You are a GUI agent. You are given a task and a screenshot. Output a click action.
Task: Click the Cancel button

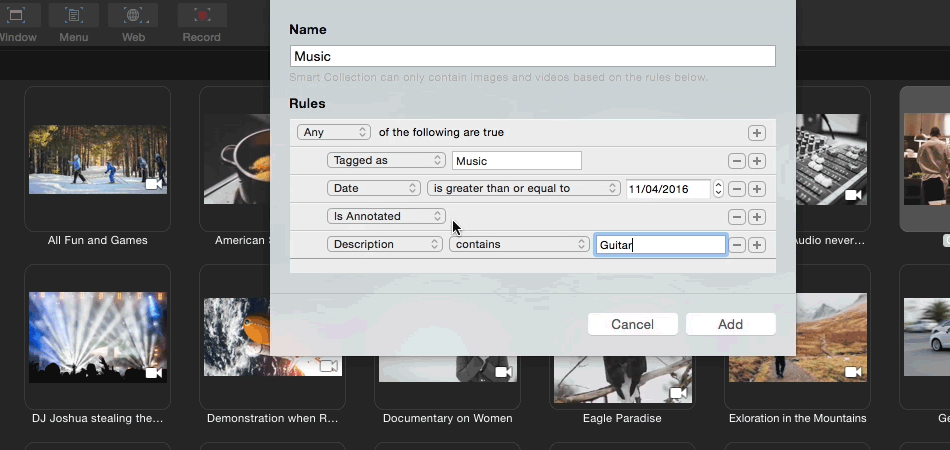[x=633, y=324]
